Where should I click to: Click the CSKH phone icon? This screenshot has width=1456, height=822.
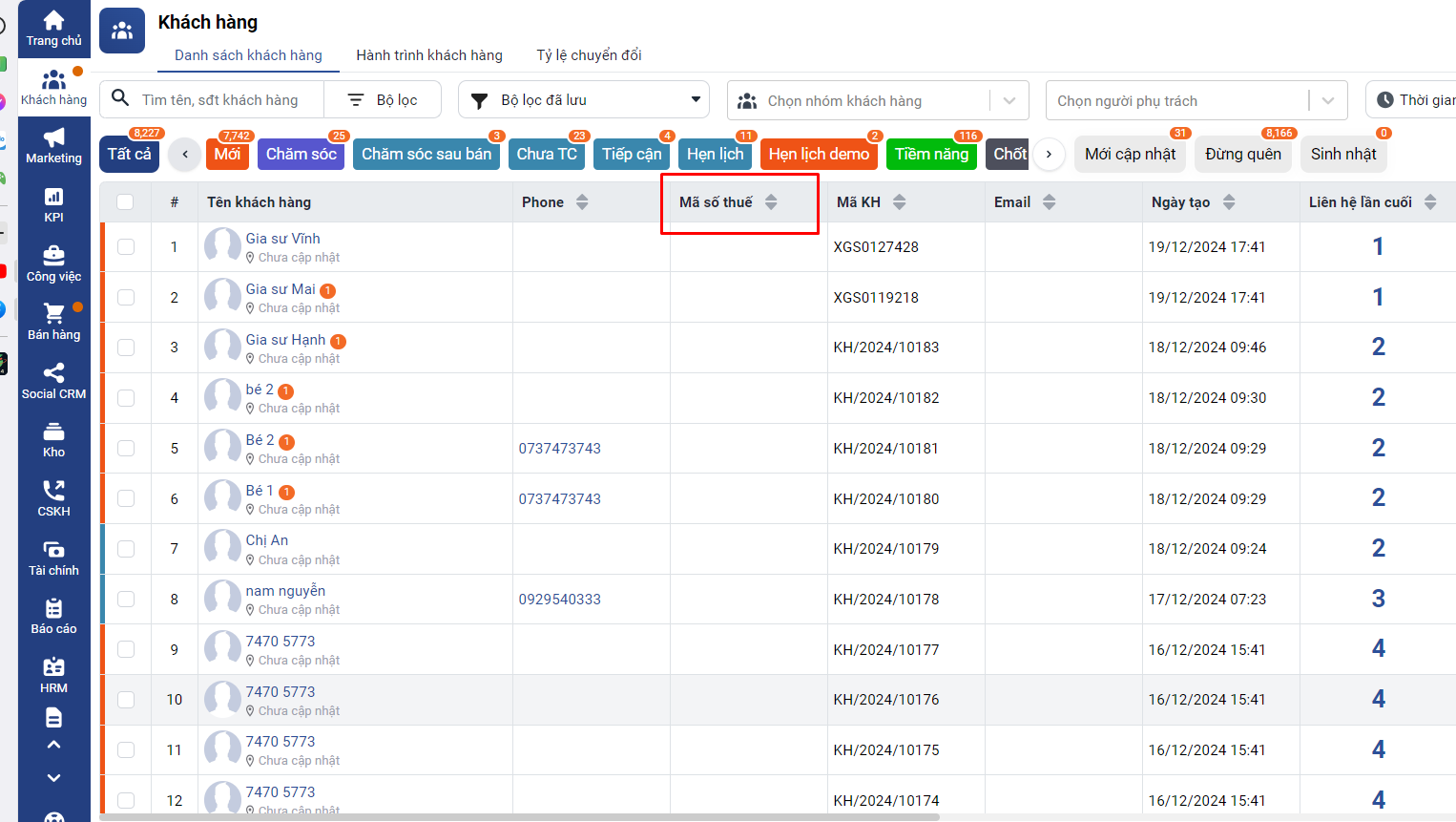click(x=53, y=497)
